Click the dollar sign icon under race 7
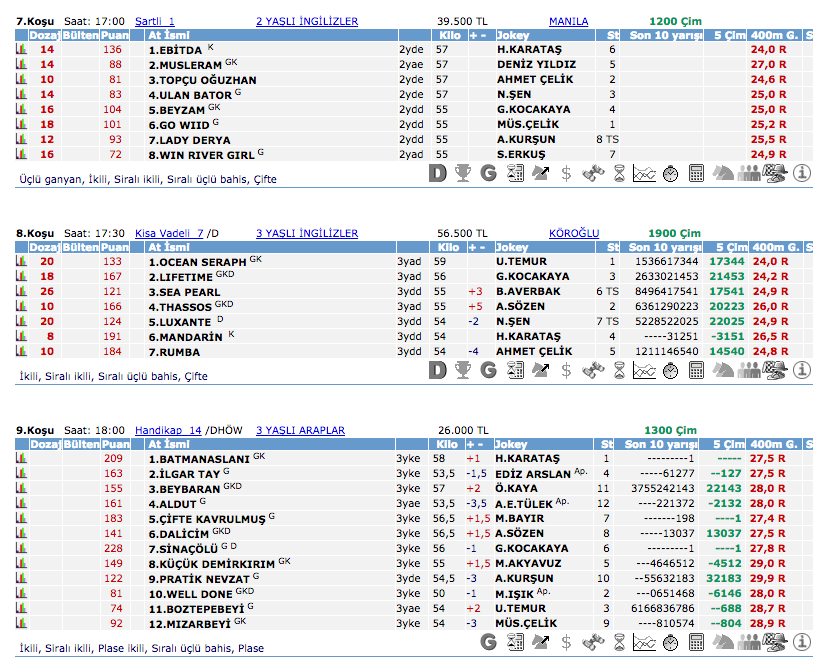The image size is (833, 669). [x=567, y=173]
